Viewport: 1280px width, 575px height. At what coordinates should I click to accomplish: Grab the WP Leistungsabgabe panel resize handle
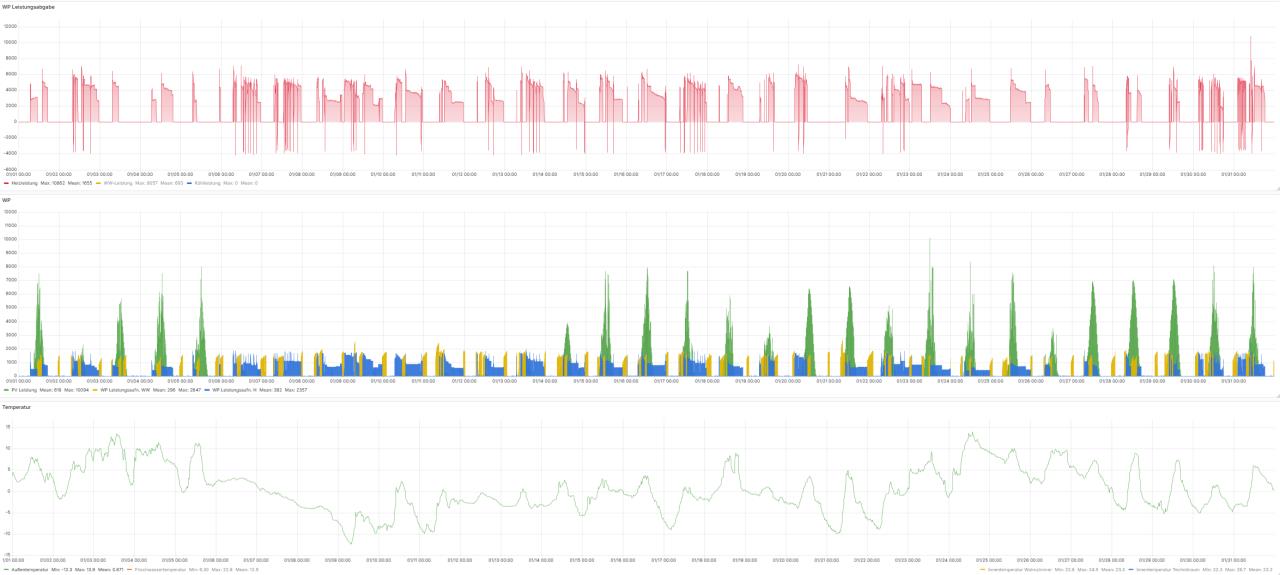point(1276,188)
